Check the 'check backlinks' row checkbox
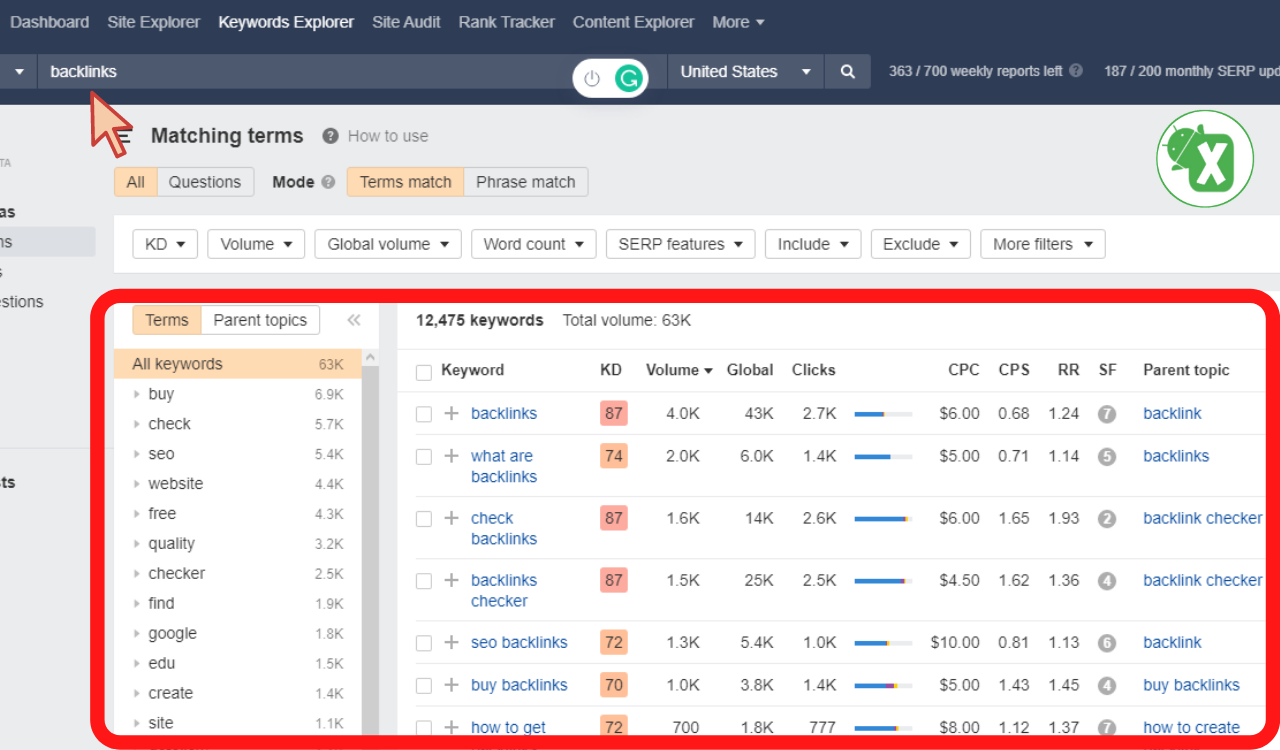Screen dimensions: 1280x750 coord(424,519)
